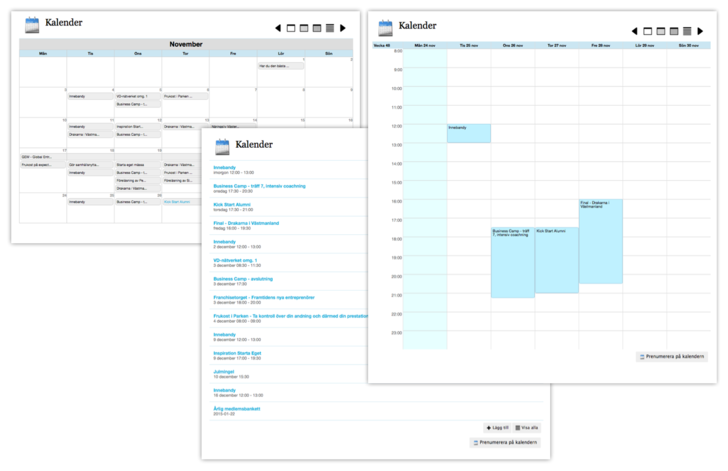Select first view icon in week calendar
Viewport: 728px width, 471px height.
648,32
